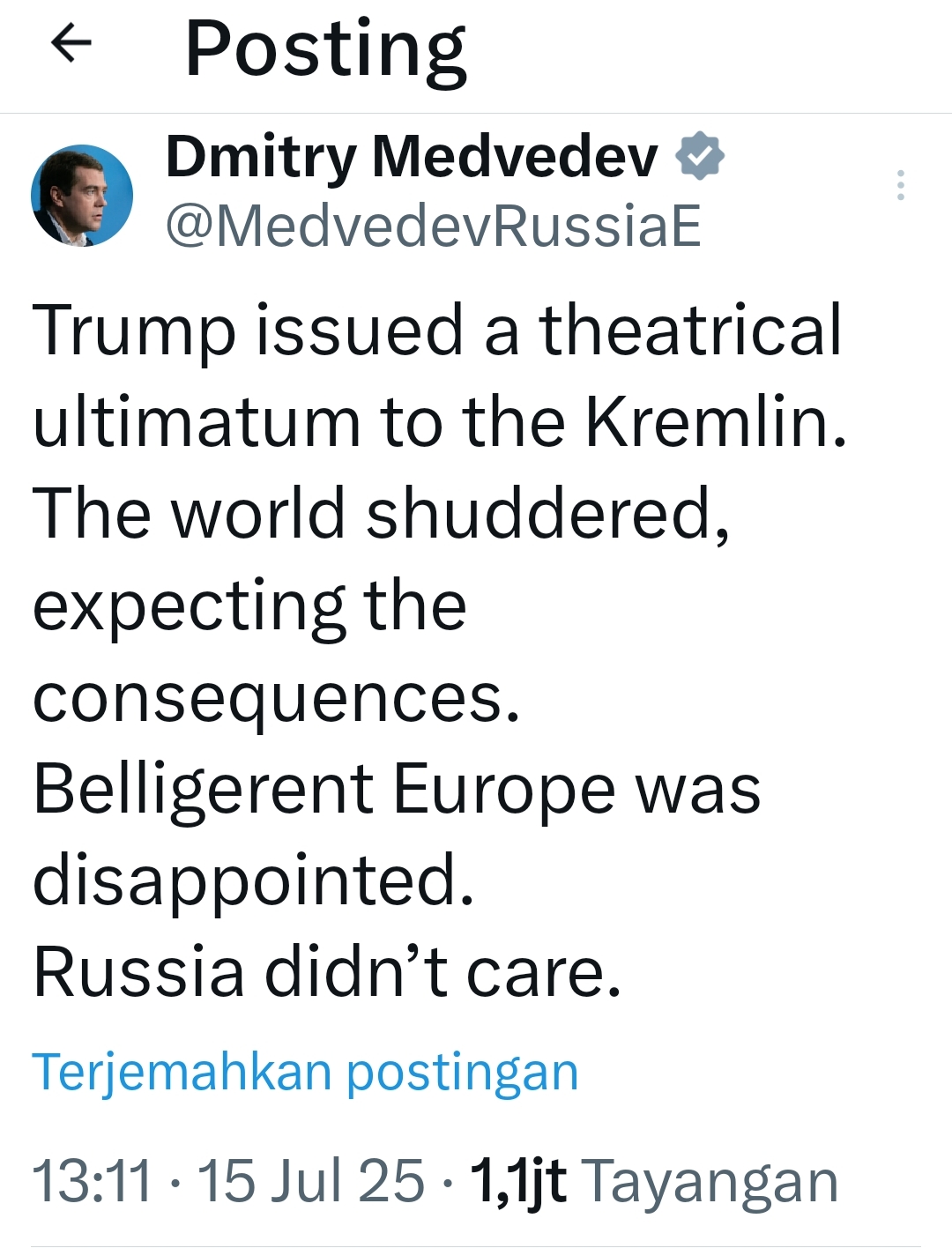
Task: Click the 1,1jt Tayangan view count
Action: pos(653,1181)
